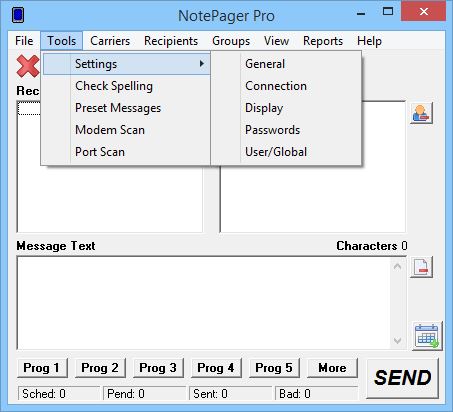Close the NotePager Pro window
Image resolution: width=453 pixels, height=412 pixels.
click(423, 12)
